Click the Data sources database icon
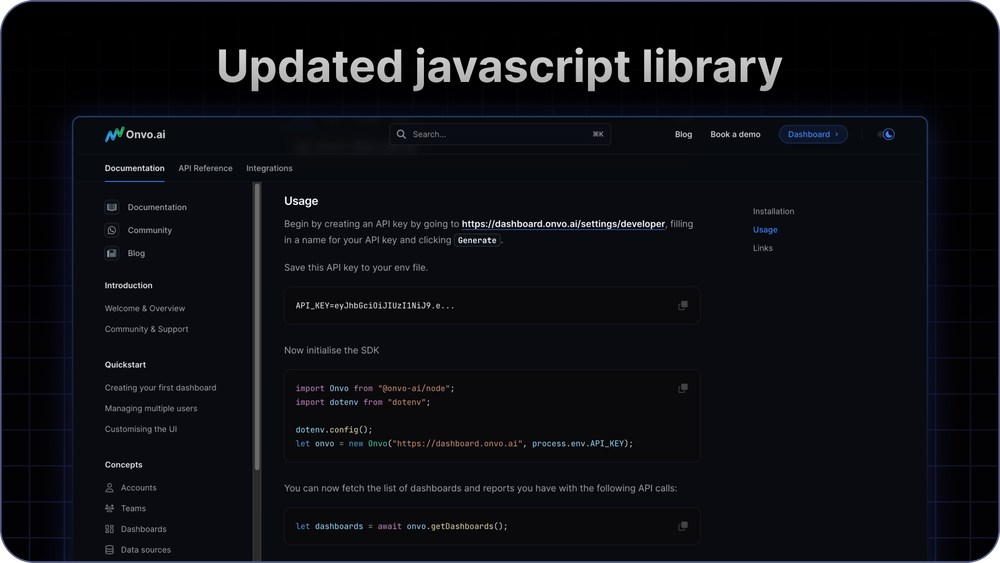The height and width of the screenshot is (563, 1000). 110,550
